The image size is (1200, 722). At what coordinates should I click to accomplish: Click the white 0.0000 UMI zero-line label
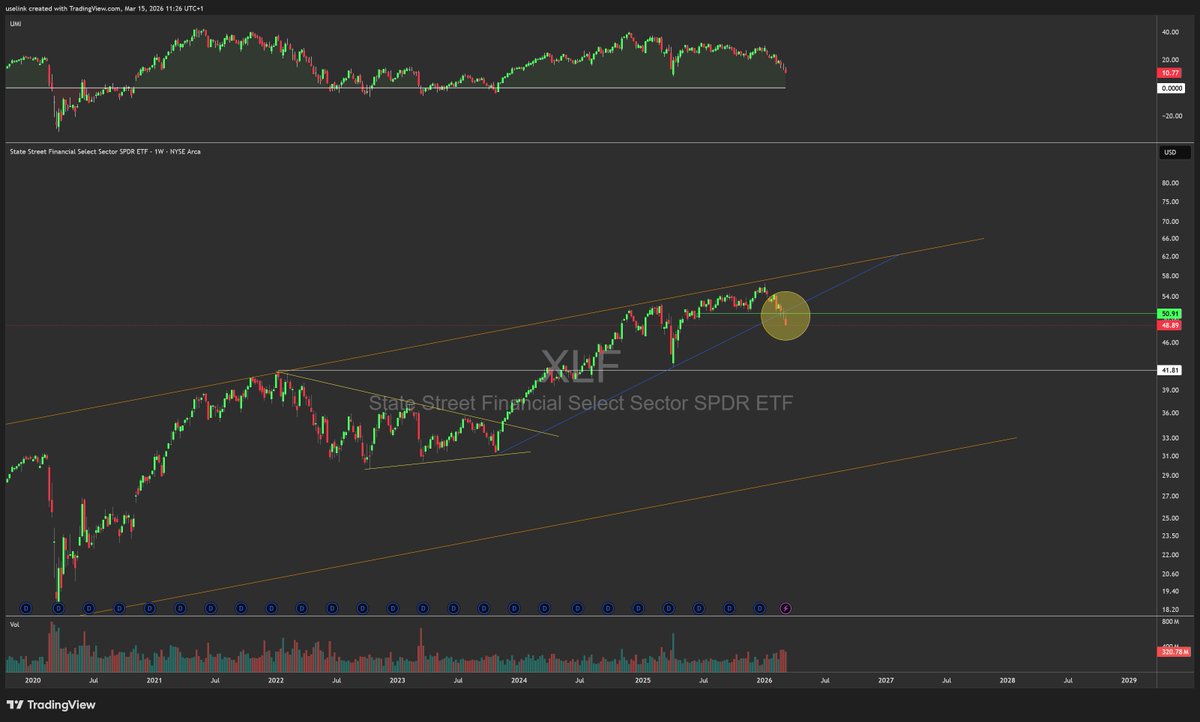[x=1172, y=88]
